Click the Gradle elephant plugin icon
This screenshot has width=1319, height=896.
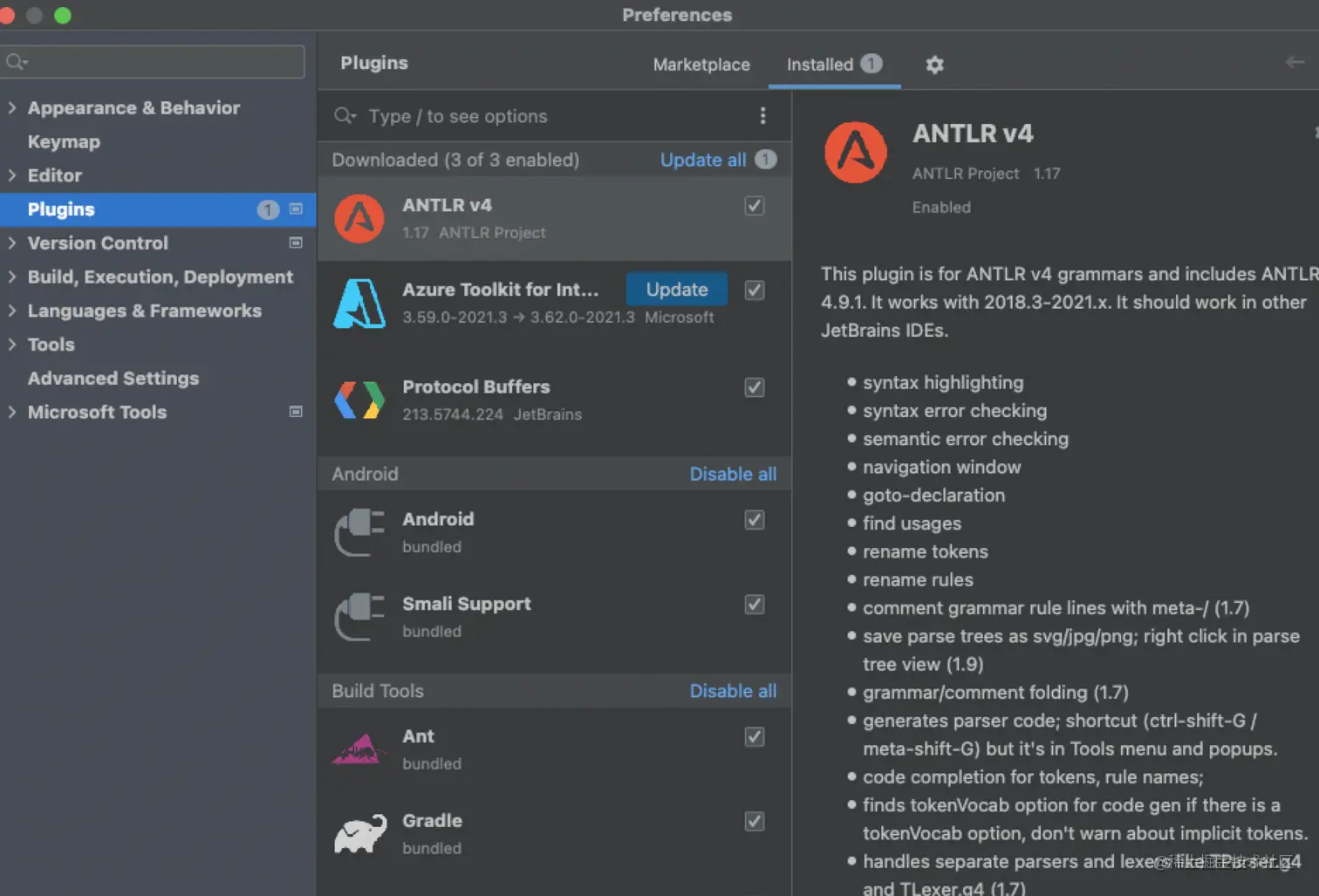(359, 834)
